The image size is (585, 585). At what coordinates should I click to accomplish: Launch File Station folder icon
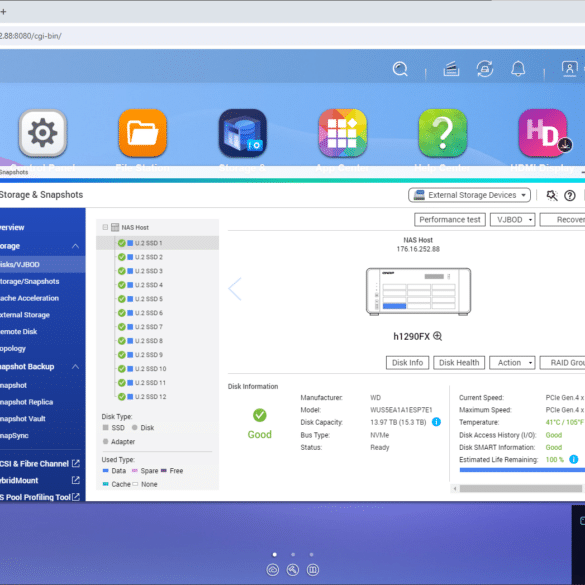143,133
